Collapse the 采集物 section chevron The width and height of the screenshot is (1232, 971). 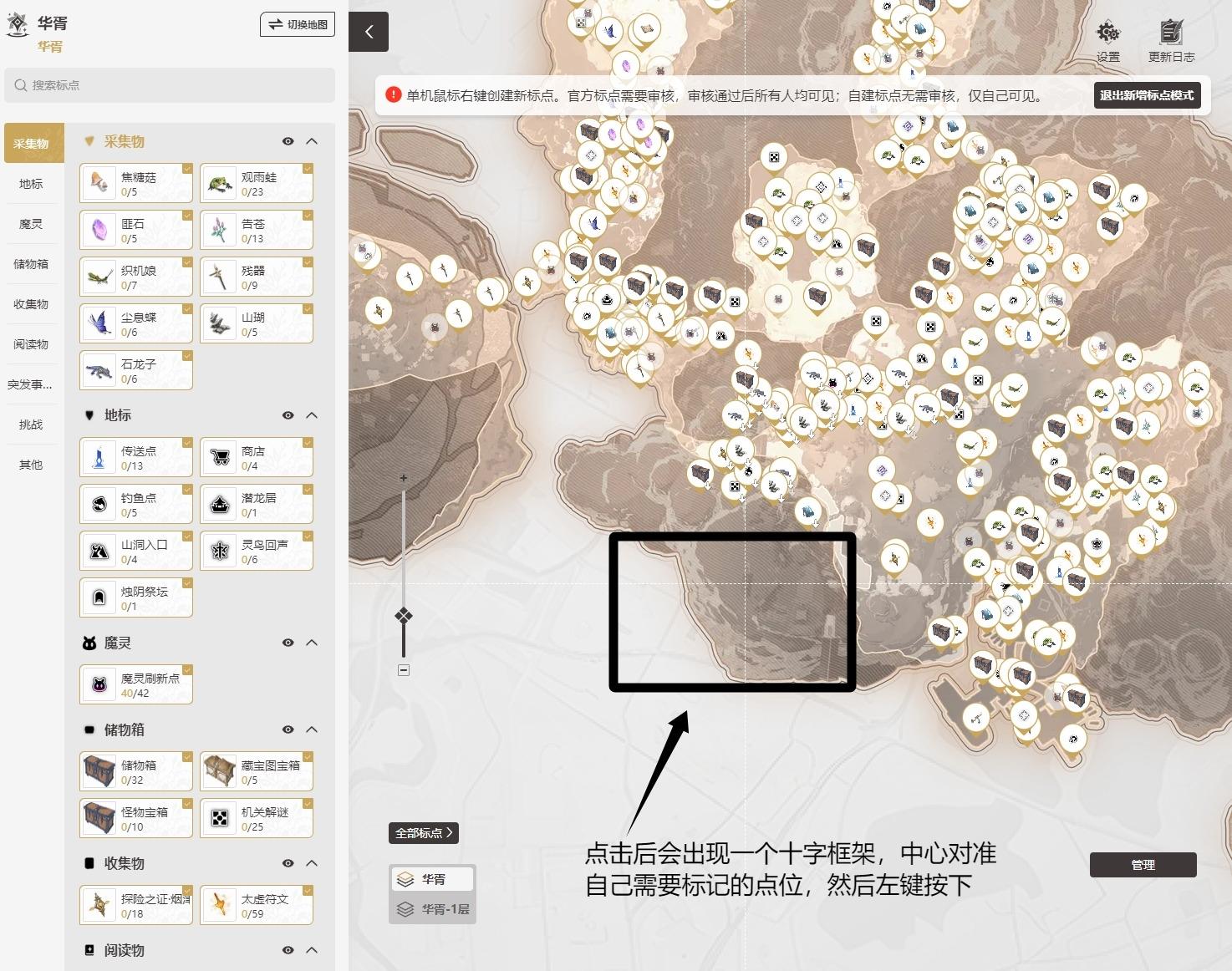[312, 141]
